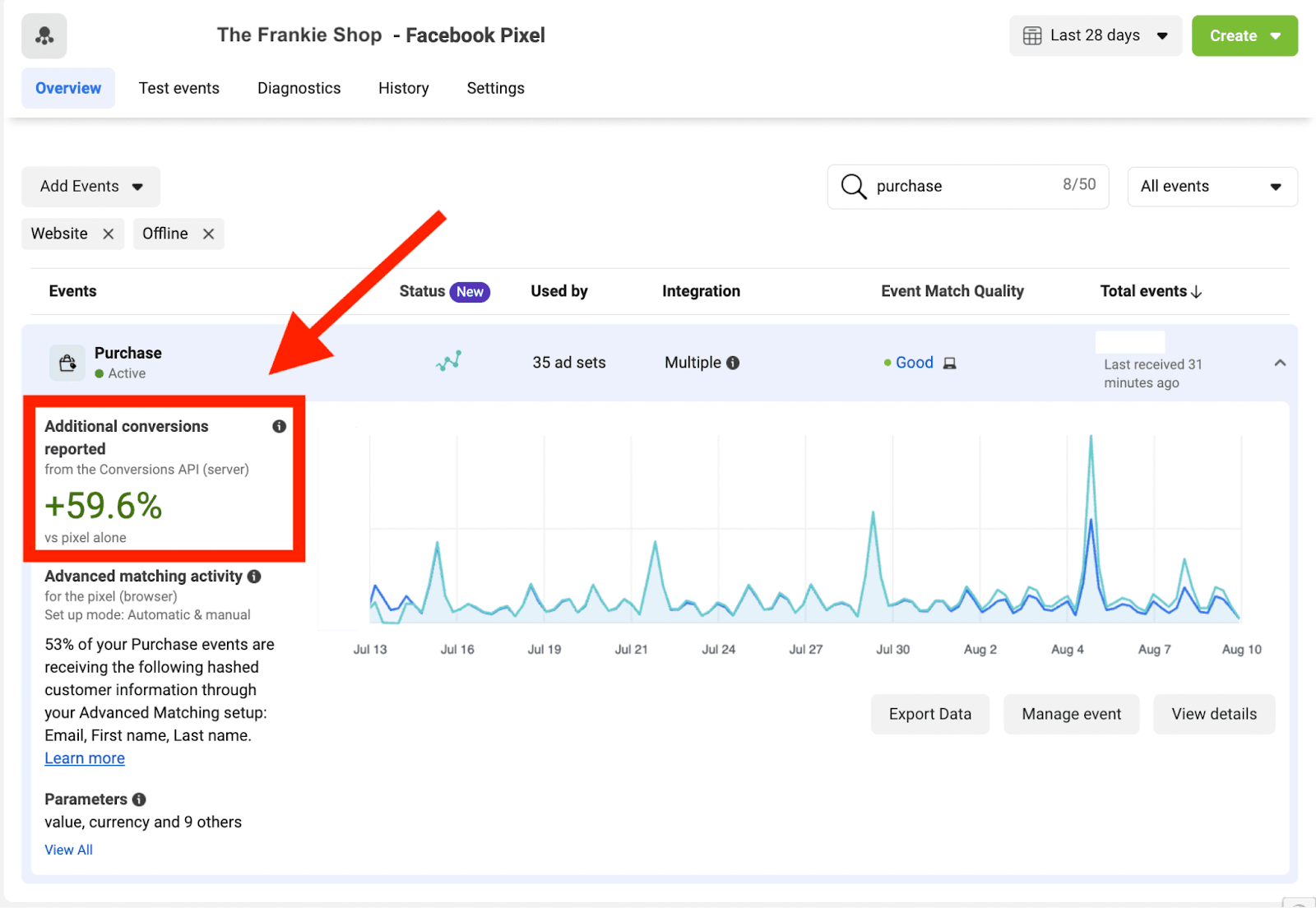Image resolution: width=1316 pixels, height=908 pixels.
Task: Click the Purchase status trend icon
Action: click(448, 361)
